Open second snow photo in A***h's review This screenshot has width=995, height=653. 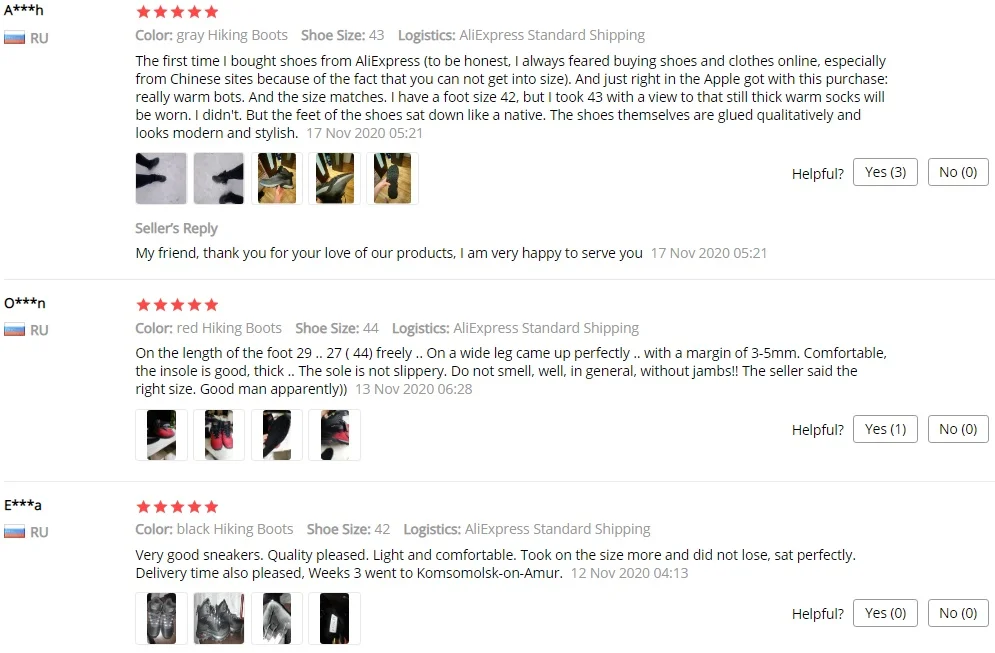(219, 178)
